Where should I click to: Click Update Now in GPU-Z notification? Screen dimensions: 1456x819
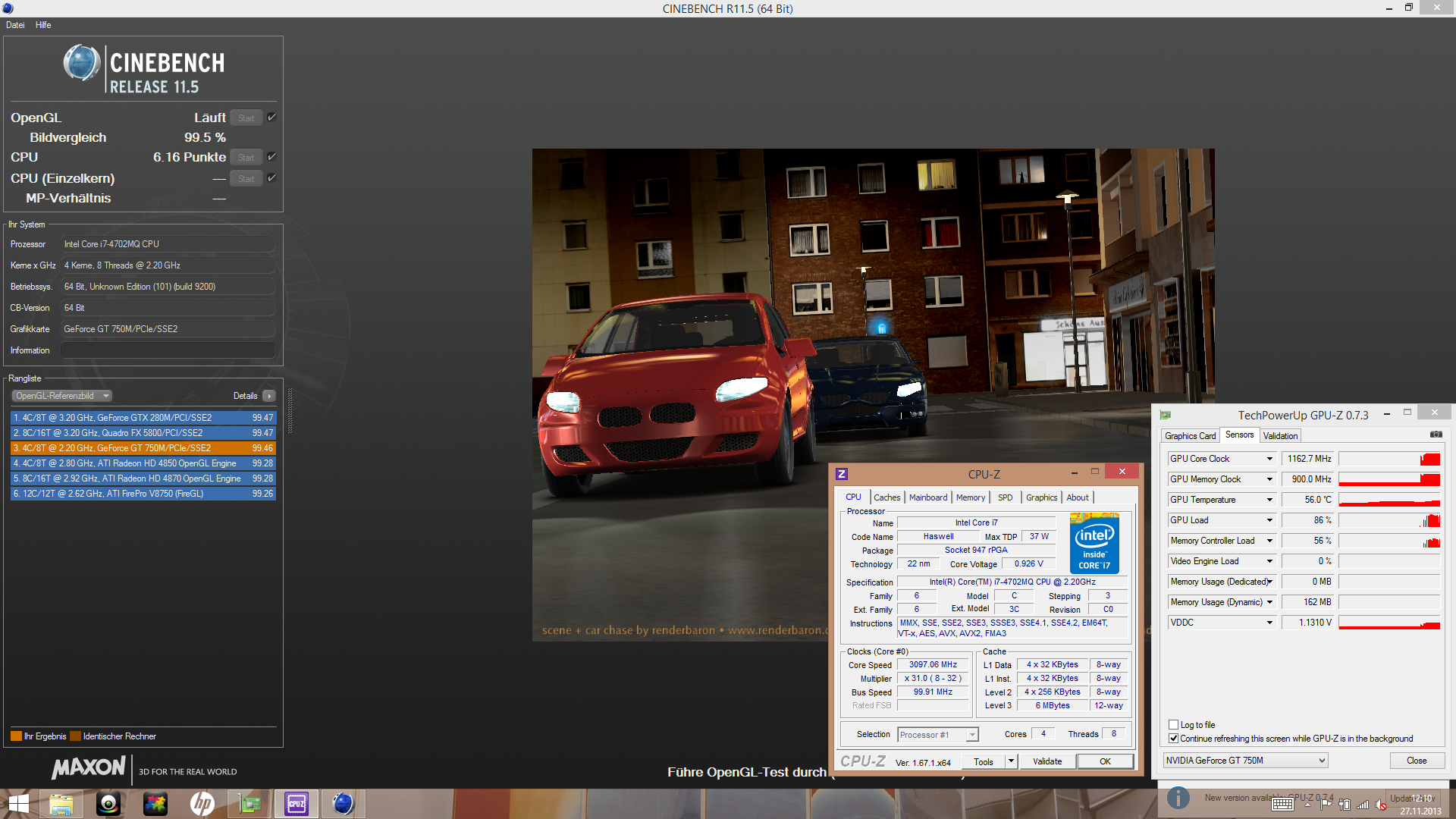[x=1412, y=798]
